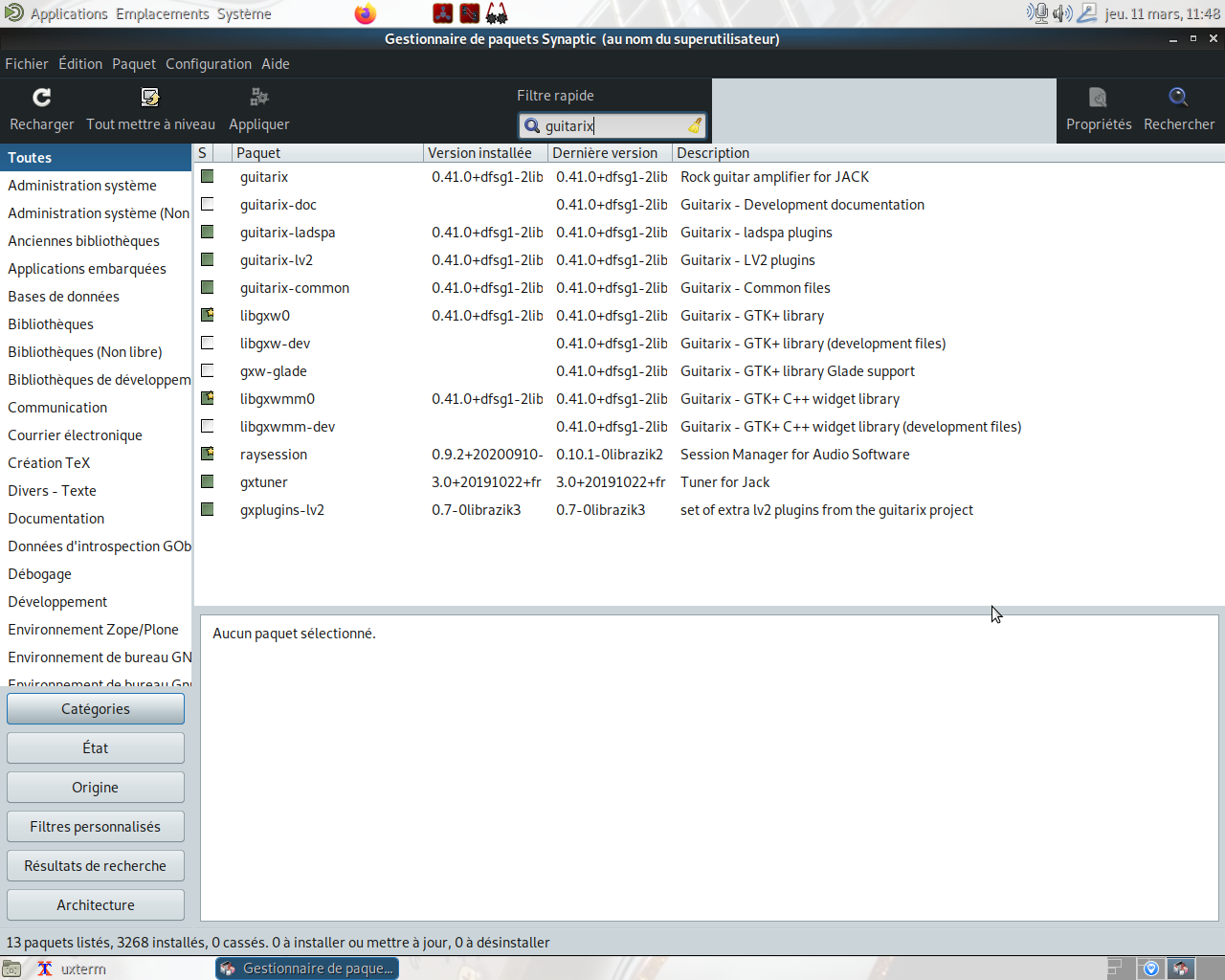The width and height of the screenshot is (1225, 980).
Task: Select the Environnement Zope/Plone category
Action: pos(96,630)
